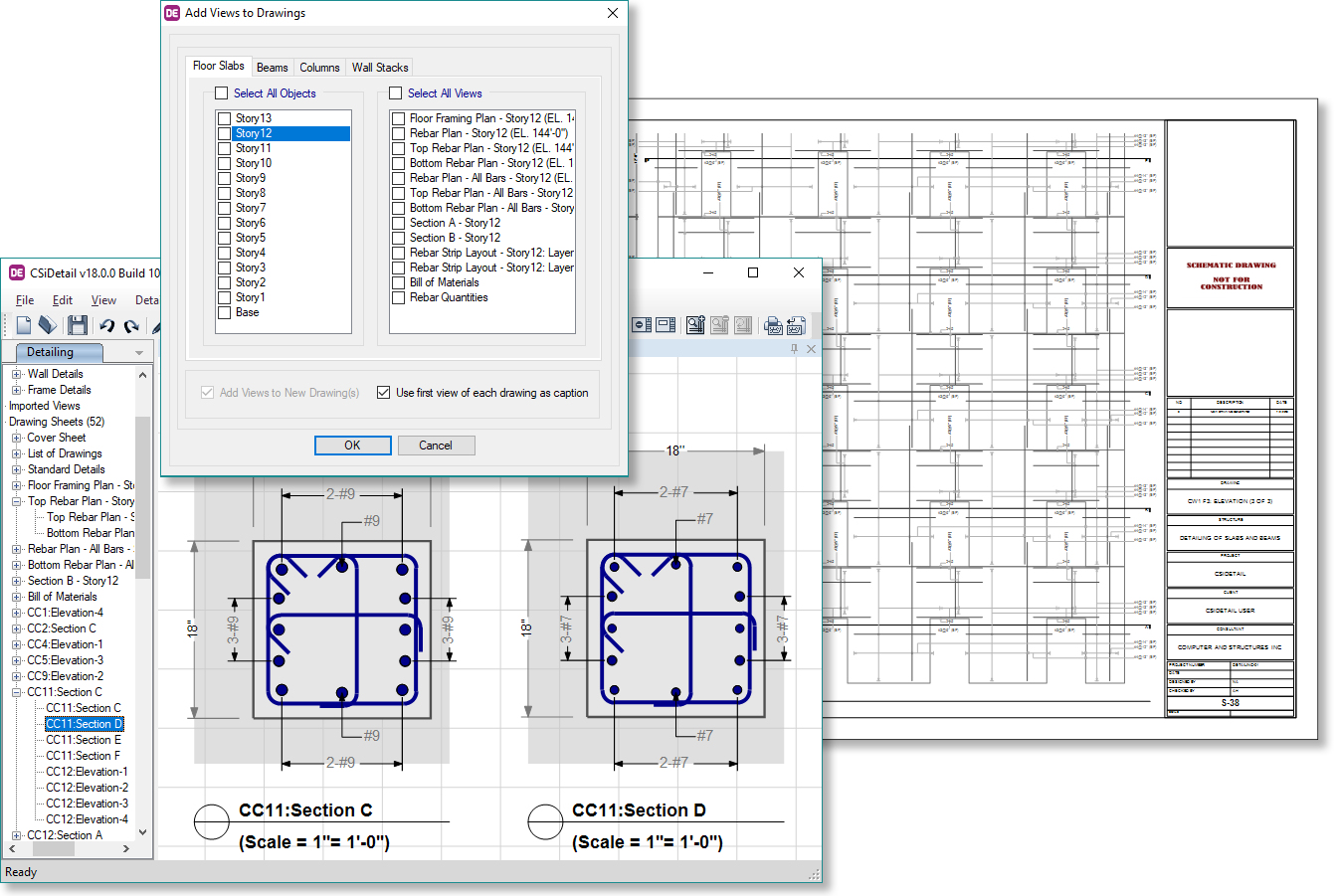This screenshot has width=1335, height=896.
Task: Uncheck Use first view as caption option
Action: [384, 393]
